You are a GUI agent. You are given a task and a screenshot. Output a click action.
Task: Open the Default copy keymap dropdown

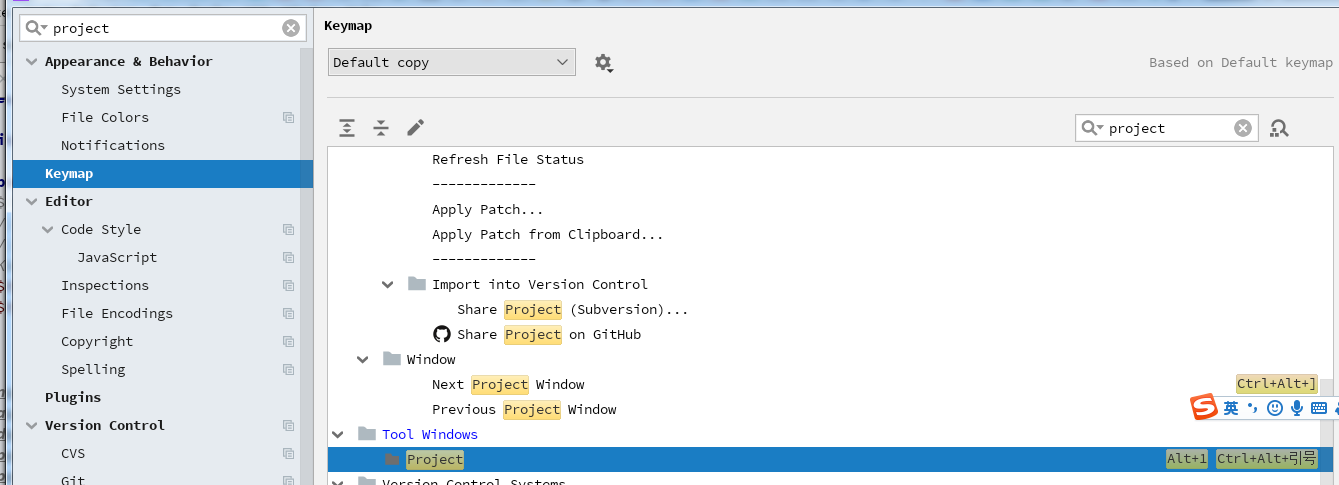[x=452, y=62]
